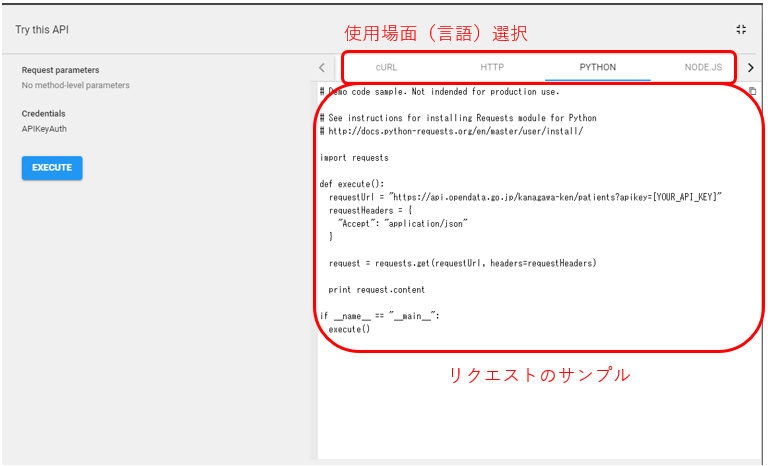Click the Try this API heading
Image resolution: width=771 pixels, height=466 pixels.
coord(42,29)
